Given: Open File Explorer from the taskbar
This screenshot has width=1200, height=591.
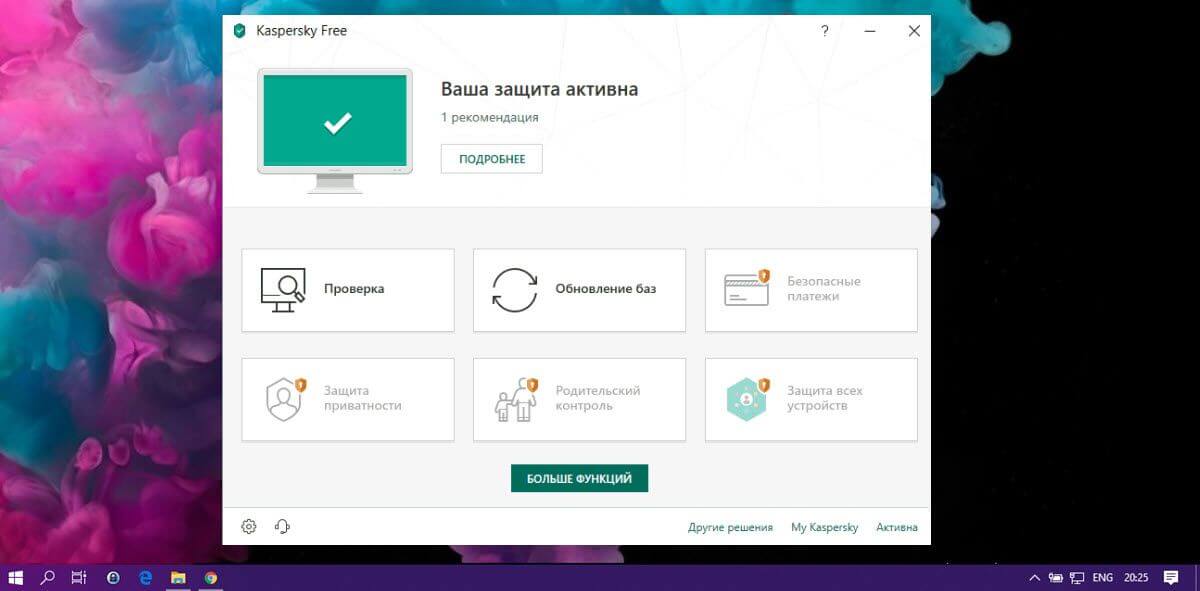Looking at the screenshot, I should click(178, 577).
